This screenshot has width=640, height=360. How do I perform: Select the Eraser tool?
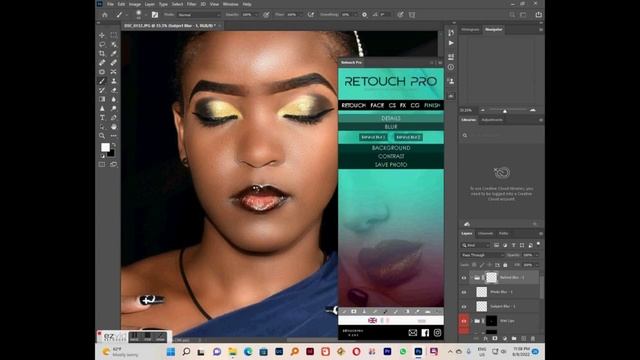tap(113, 90)
